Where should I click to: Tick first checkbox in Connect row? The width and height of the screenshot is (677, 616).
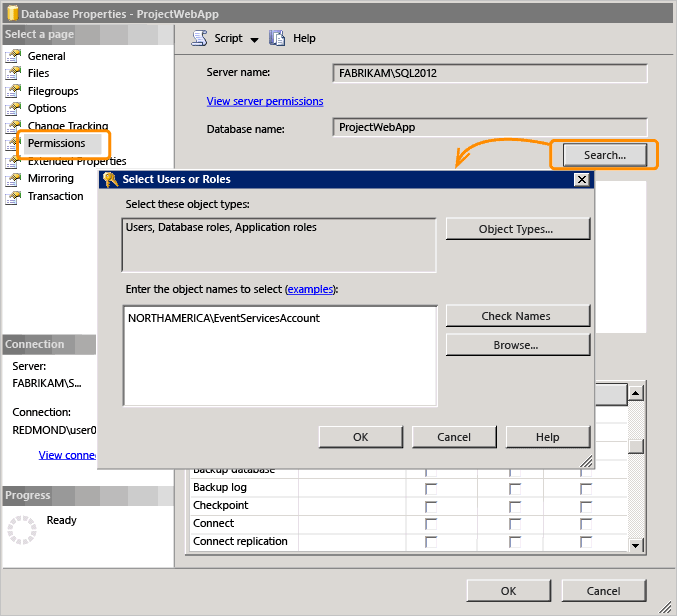pos(430,524)
